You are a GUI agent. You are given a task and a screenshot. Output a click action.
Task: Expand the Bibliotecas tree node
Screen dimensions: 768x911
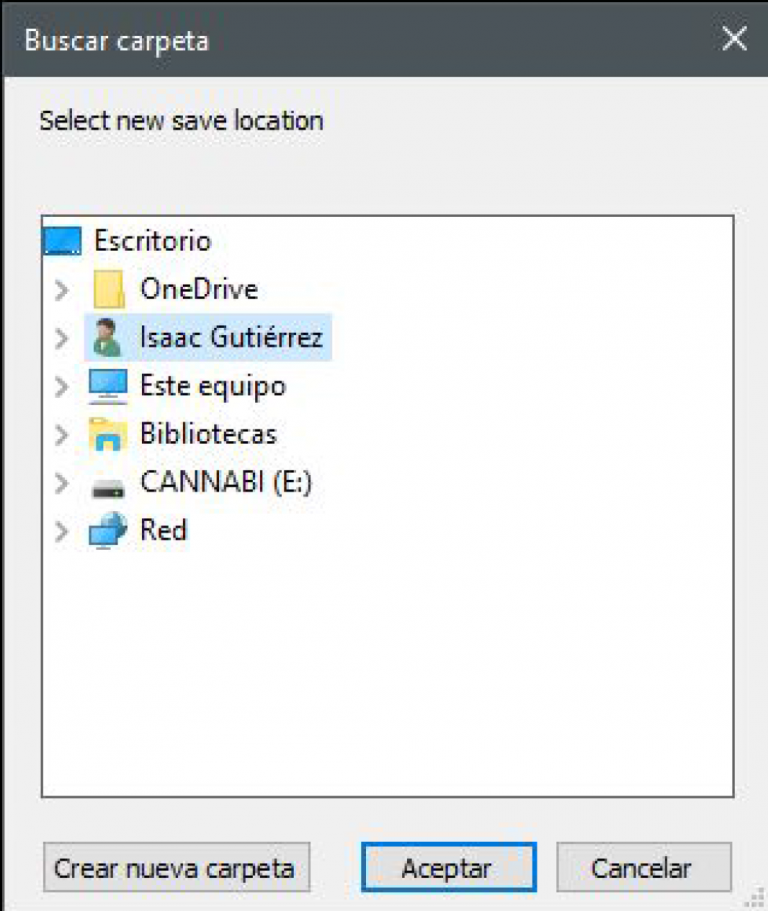tap(62, 434)
